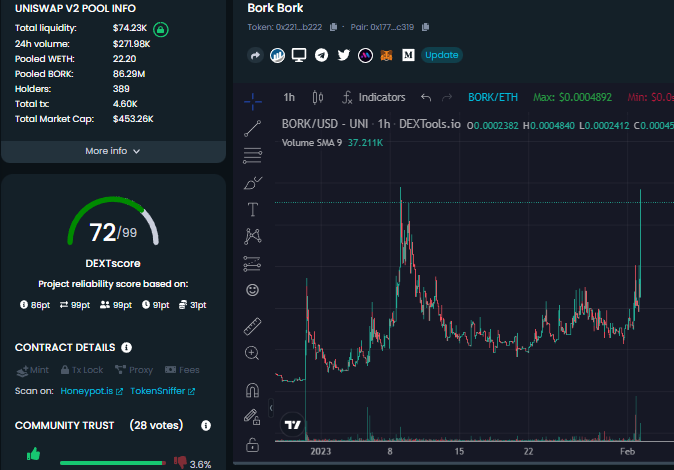This screenshot has width=674, height=470.
Task: Open the chart explorer round icon
Action: point(277,55)
